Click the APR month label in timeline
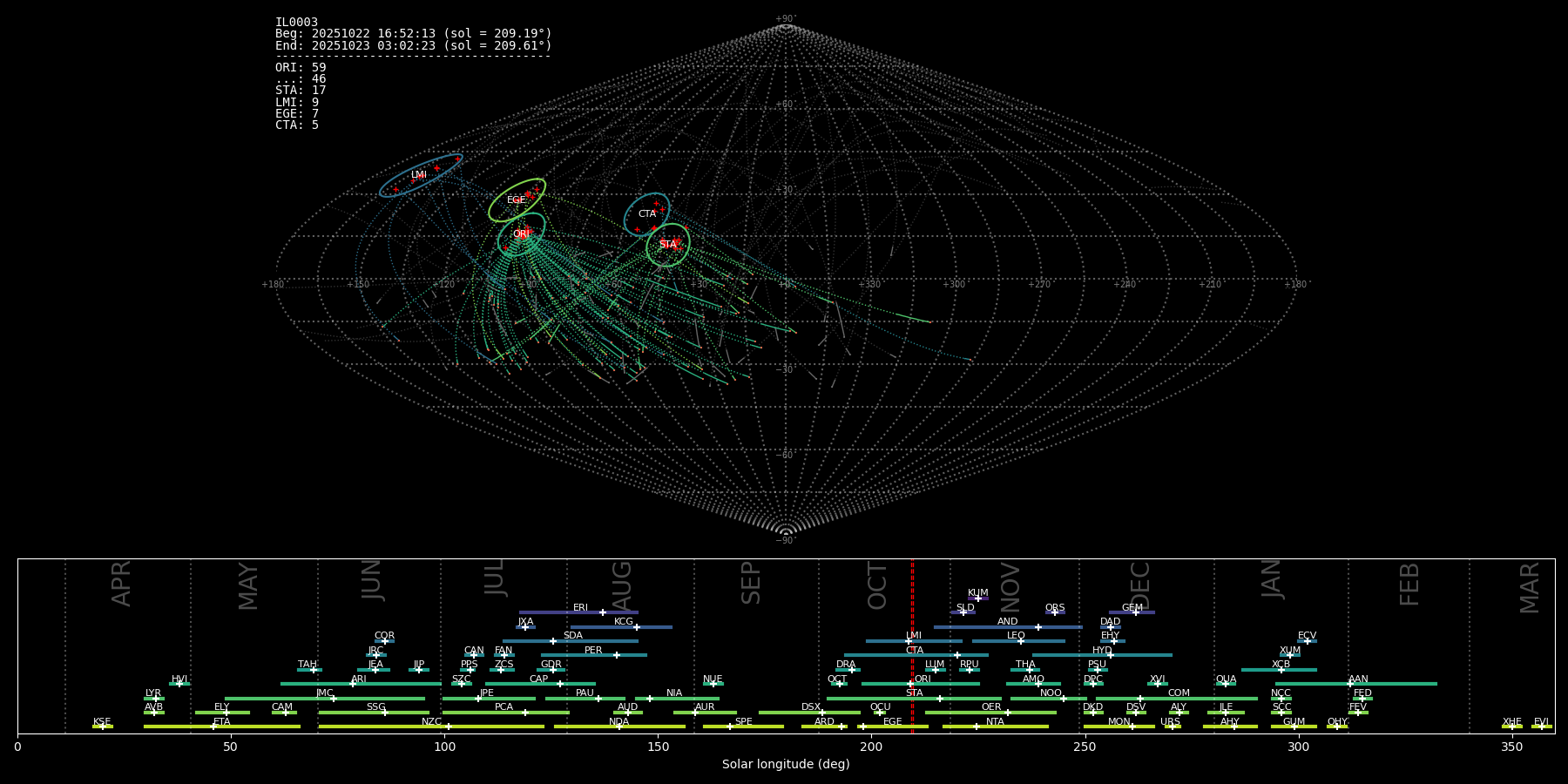 tap(122, 584)
